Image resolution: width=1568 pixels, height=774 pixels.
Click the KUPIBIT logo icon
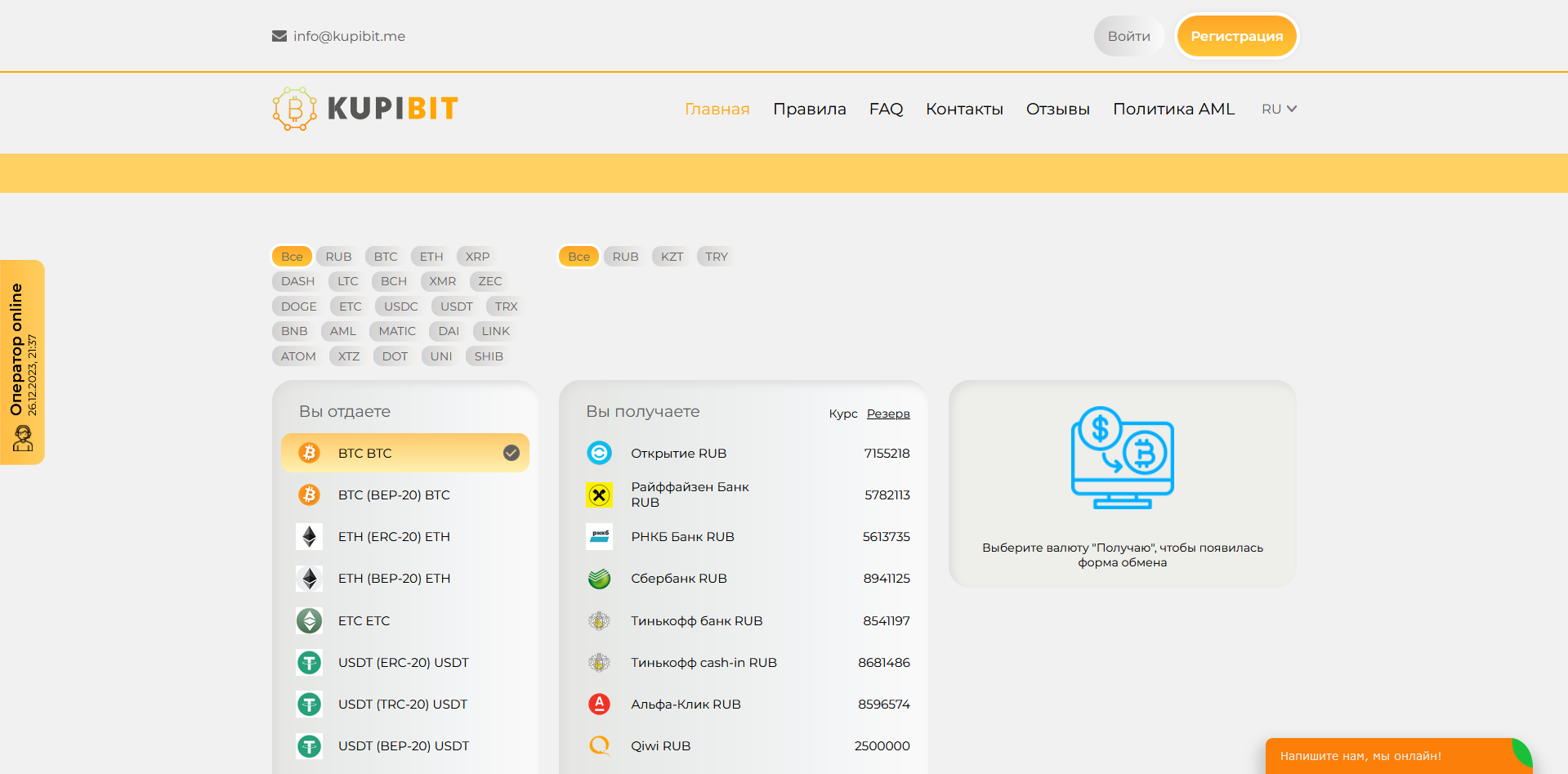[295, 109]
